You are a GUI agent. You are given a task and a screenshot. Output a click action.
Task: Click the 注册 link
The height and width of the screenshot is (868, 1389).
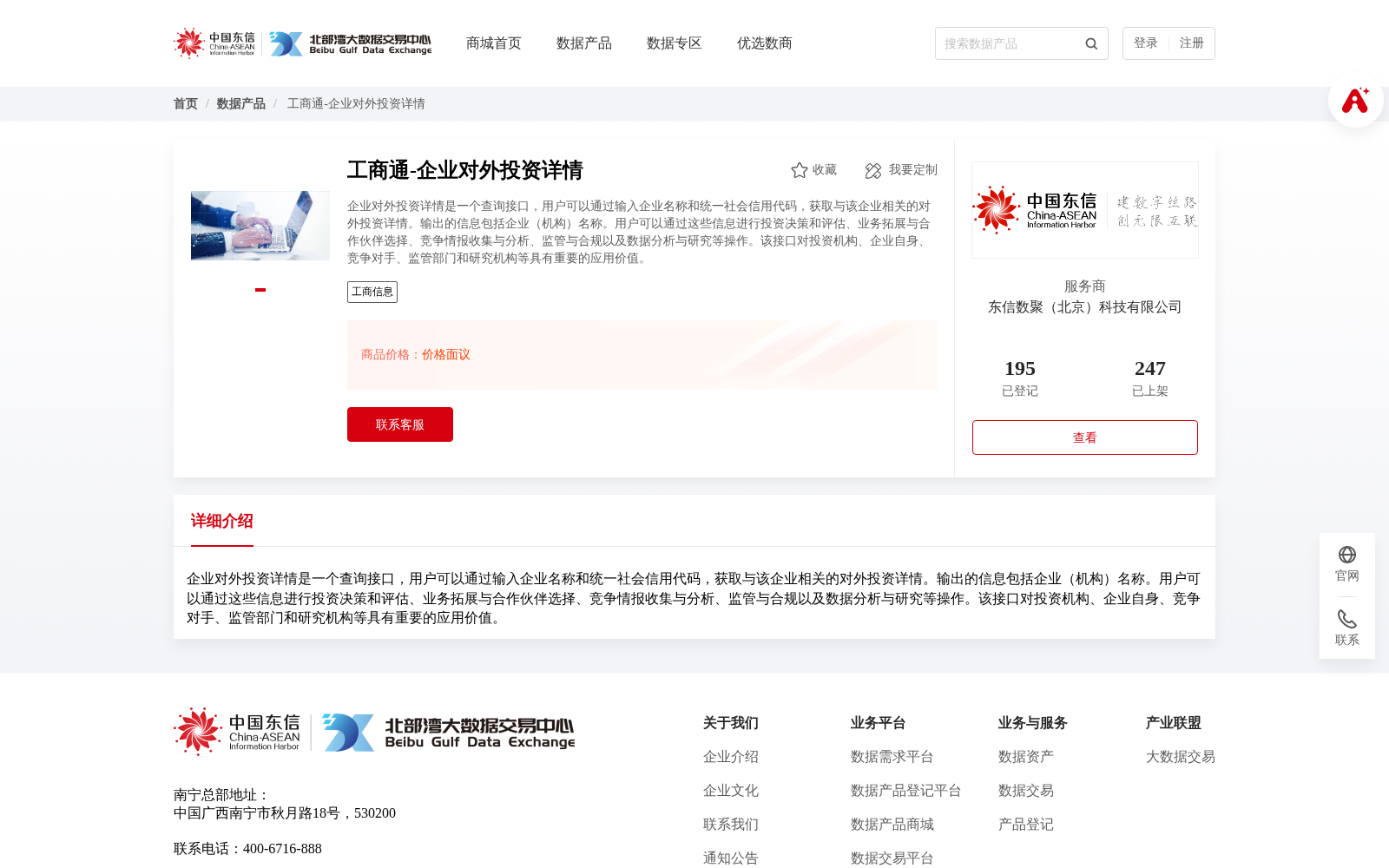1192,43
